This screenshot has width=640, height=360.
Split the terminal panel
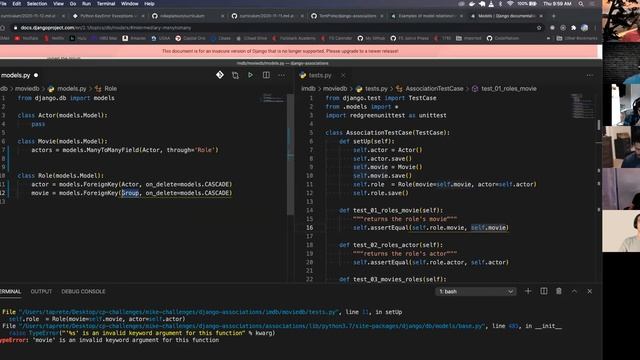[x=544, y=291]
